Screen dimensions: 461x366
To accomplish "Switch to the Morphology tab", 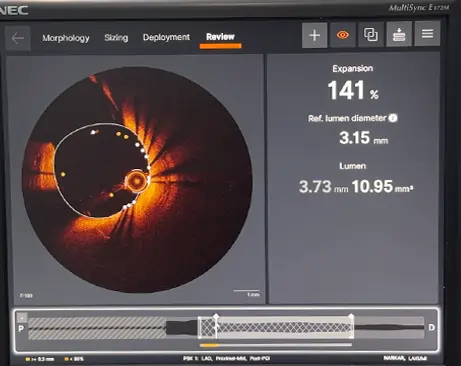I will pos(66,38).
